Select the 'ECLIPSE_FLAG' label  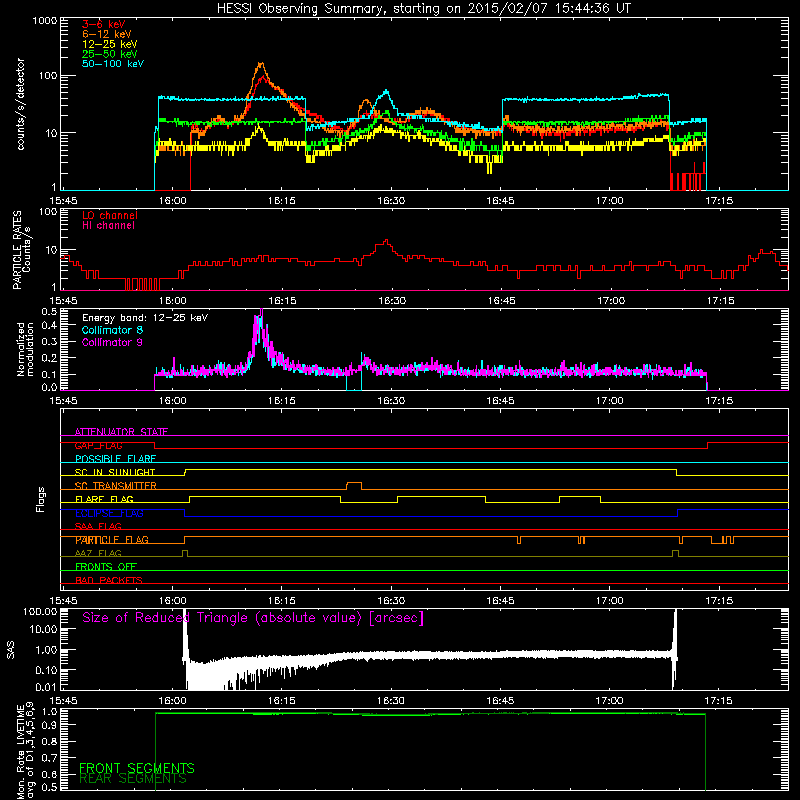pos(109,513)
